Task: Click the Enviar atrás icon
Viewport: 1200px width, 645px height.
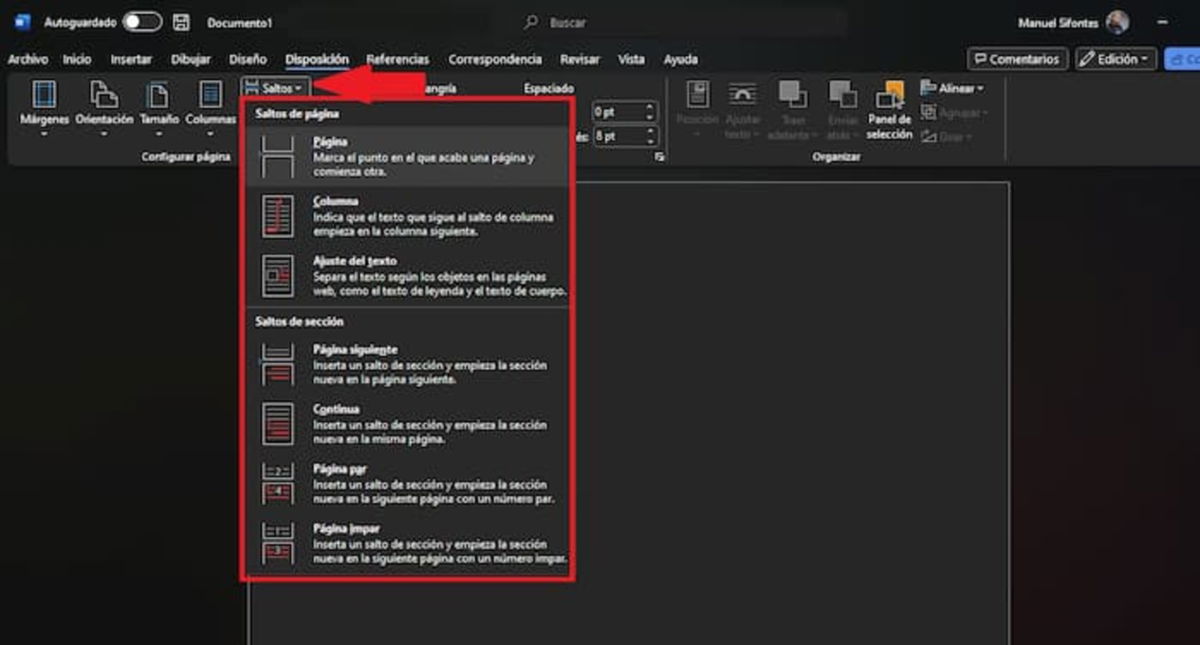Action: [843, 95]
